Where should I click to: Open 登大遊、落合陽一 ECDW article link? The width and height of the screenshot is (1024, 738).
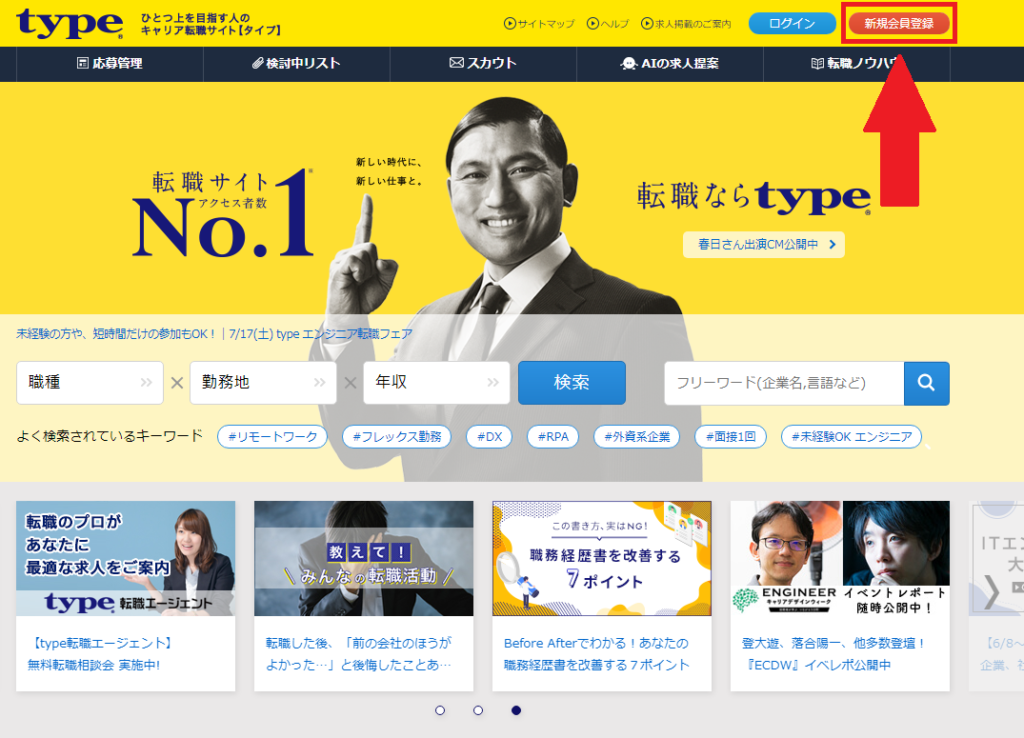pos(834,654)
